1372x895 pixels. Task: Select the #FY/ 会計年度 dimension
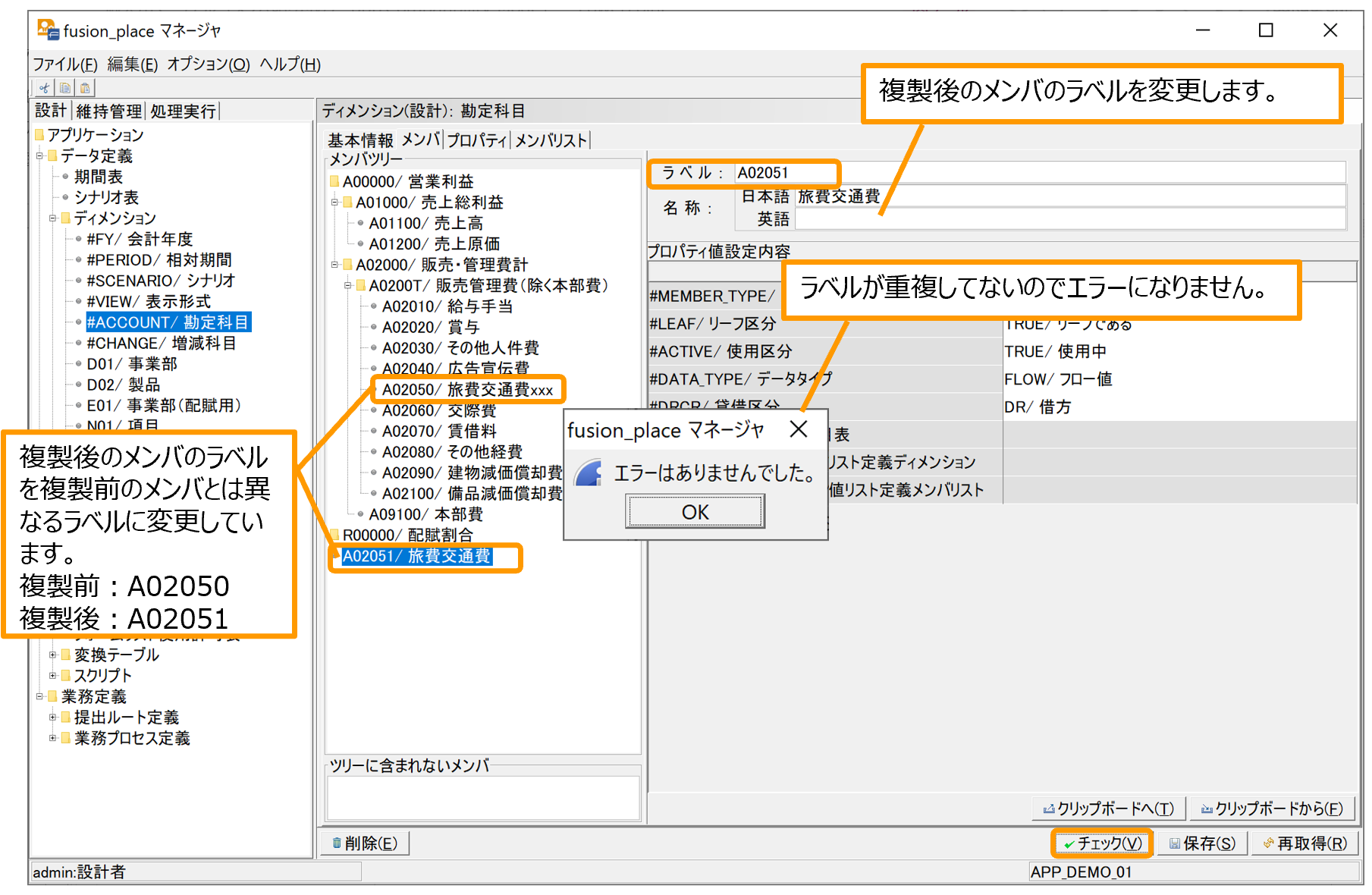click(x=140, y=239)
